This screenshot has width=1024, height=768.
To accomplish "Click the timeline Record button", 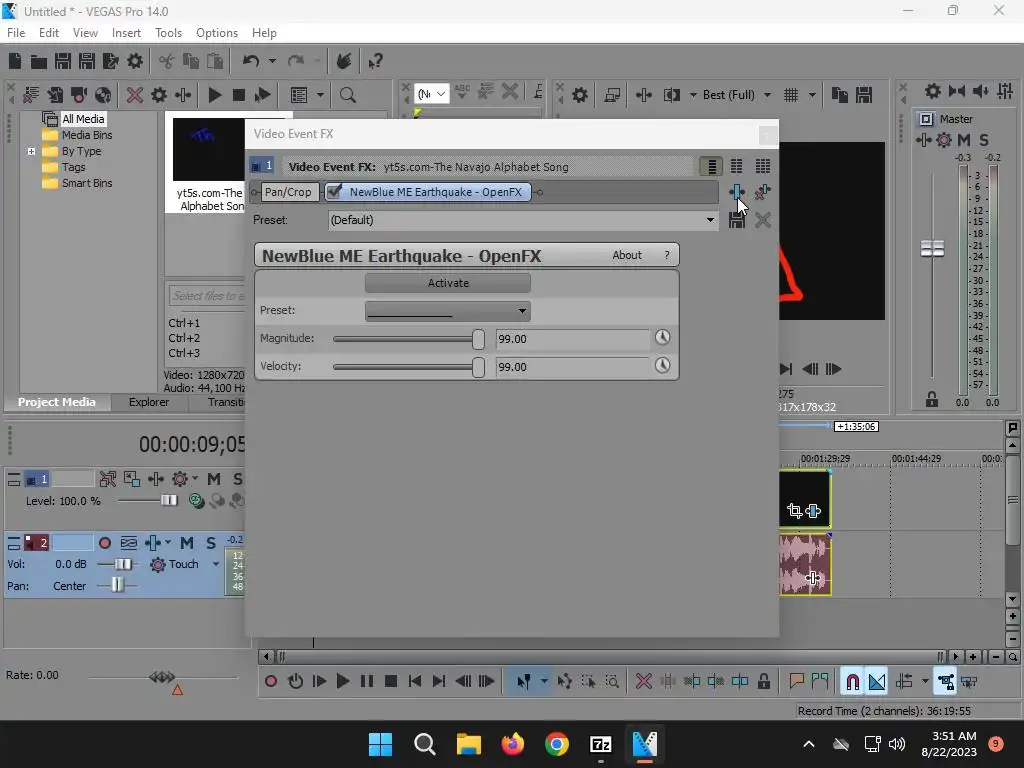I will pyautogui.click(x=270, y=682).
